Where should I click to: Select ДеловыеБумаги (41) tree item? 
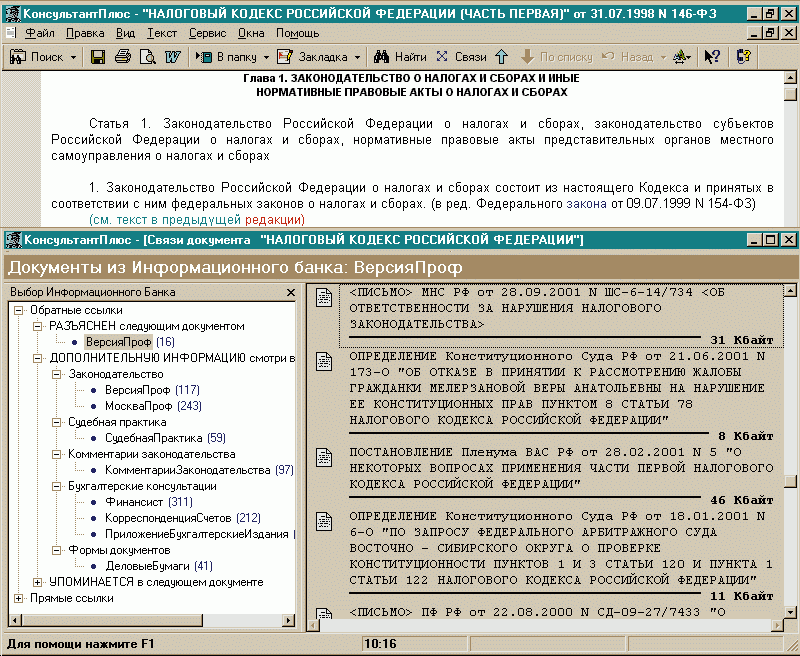click(x=159, y=566)
